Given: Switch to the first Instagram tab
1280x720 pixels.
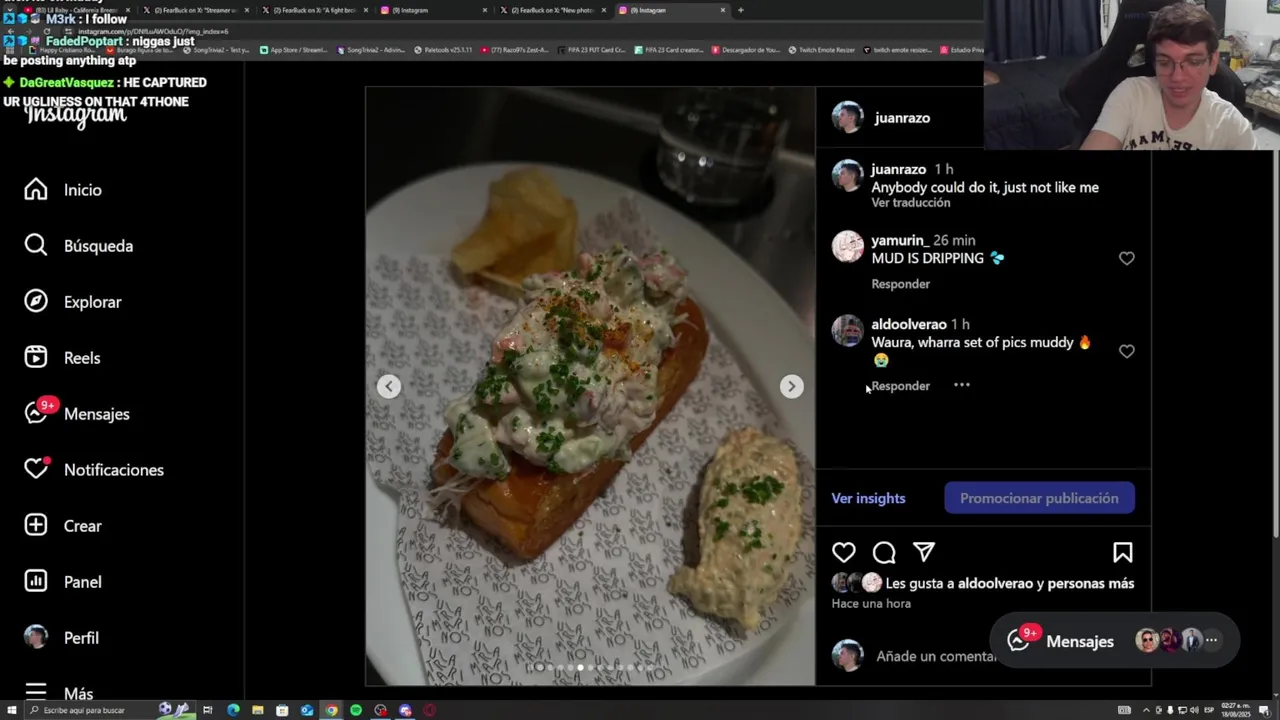Looking at the screenshot, I should coord(435,10).
